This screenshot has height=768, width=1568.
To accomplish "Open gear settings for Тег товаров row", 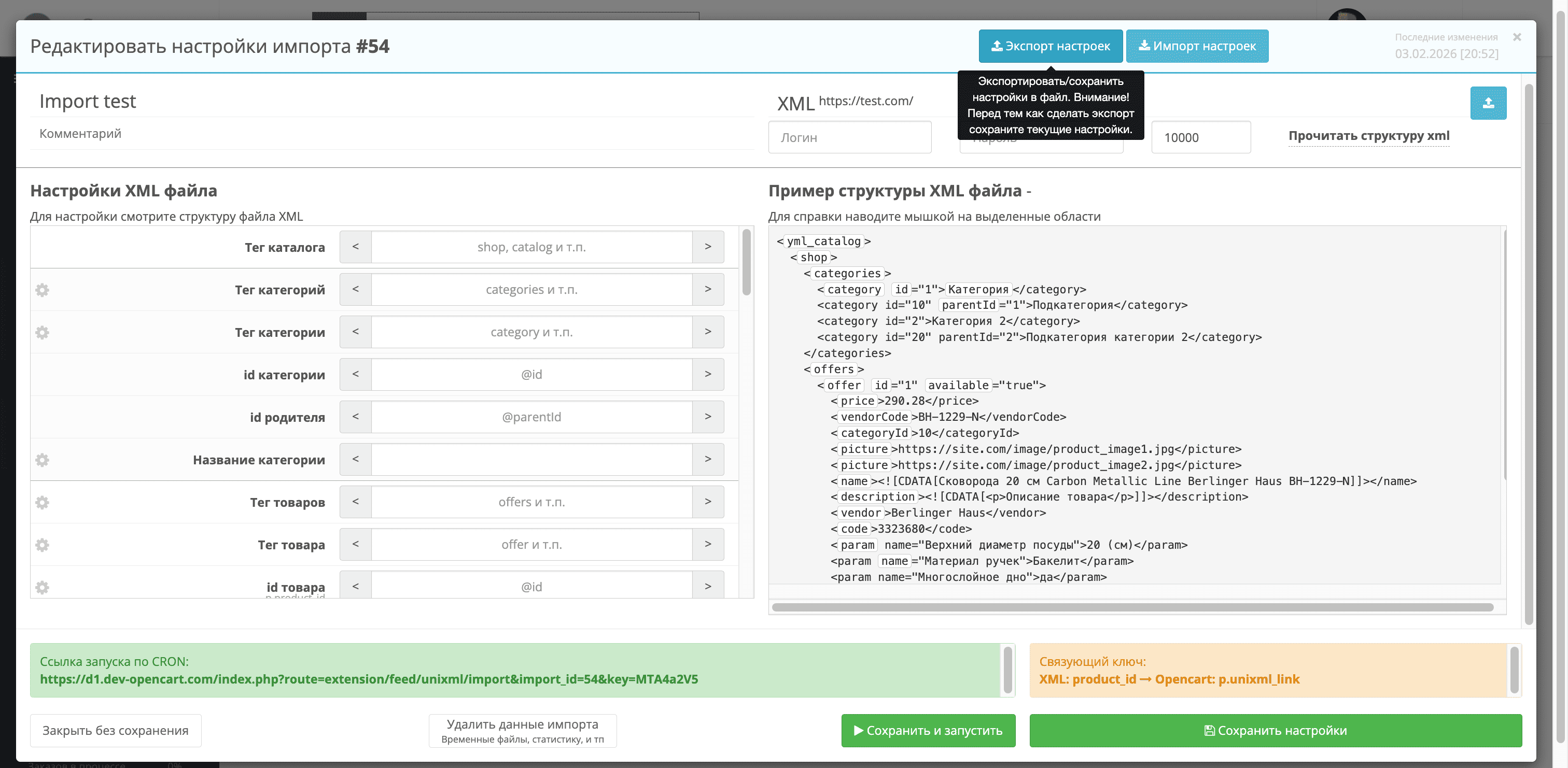I will click(x=42, y=502).
